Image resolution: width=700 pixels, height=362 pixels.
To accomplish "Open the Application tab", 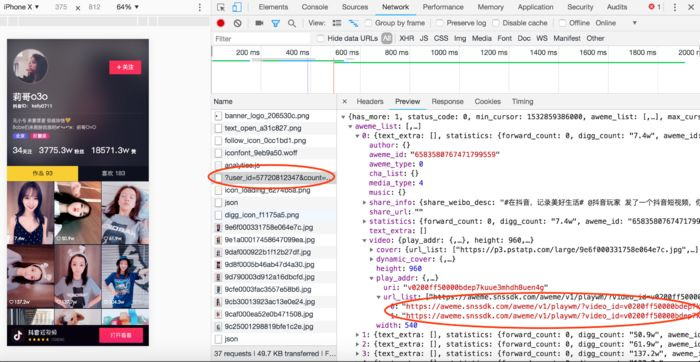I will coord(535,7).
